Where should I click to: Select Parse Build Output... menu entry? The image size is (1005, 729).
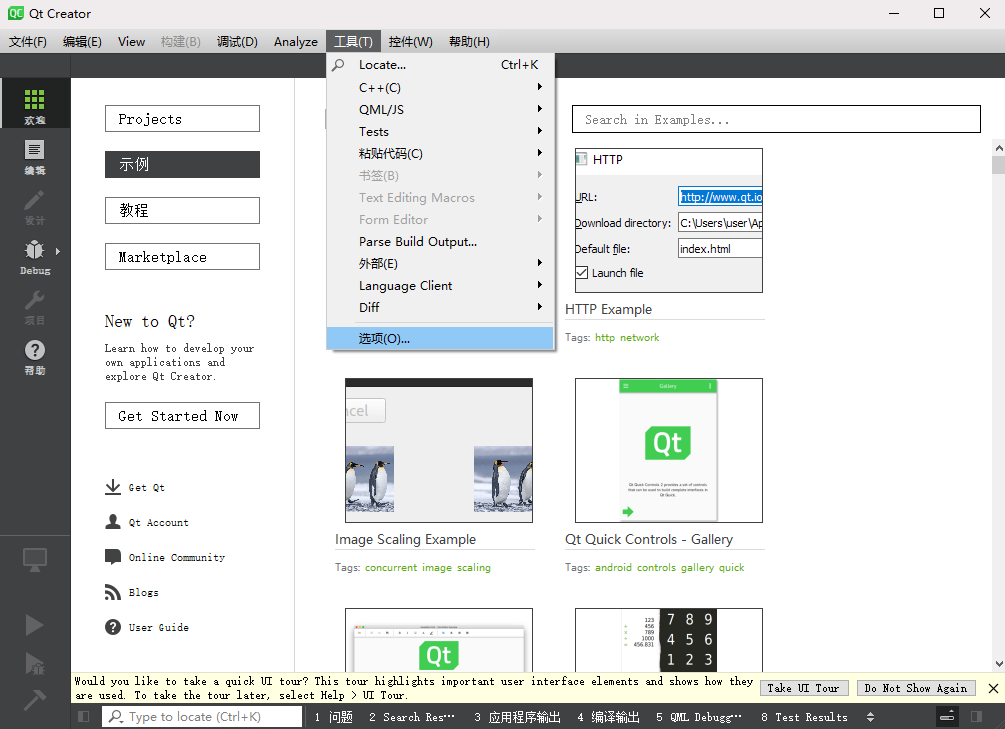(x=440, y=242)
